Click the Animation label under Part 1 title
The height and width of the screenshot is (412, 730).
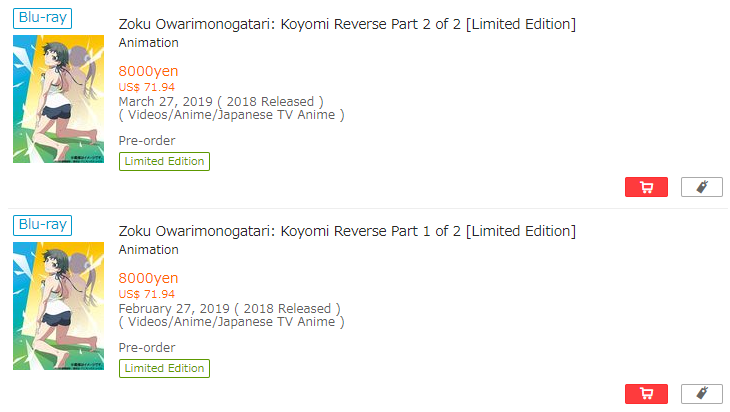[148, 250]
